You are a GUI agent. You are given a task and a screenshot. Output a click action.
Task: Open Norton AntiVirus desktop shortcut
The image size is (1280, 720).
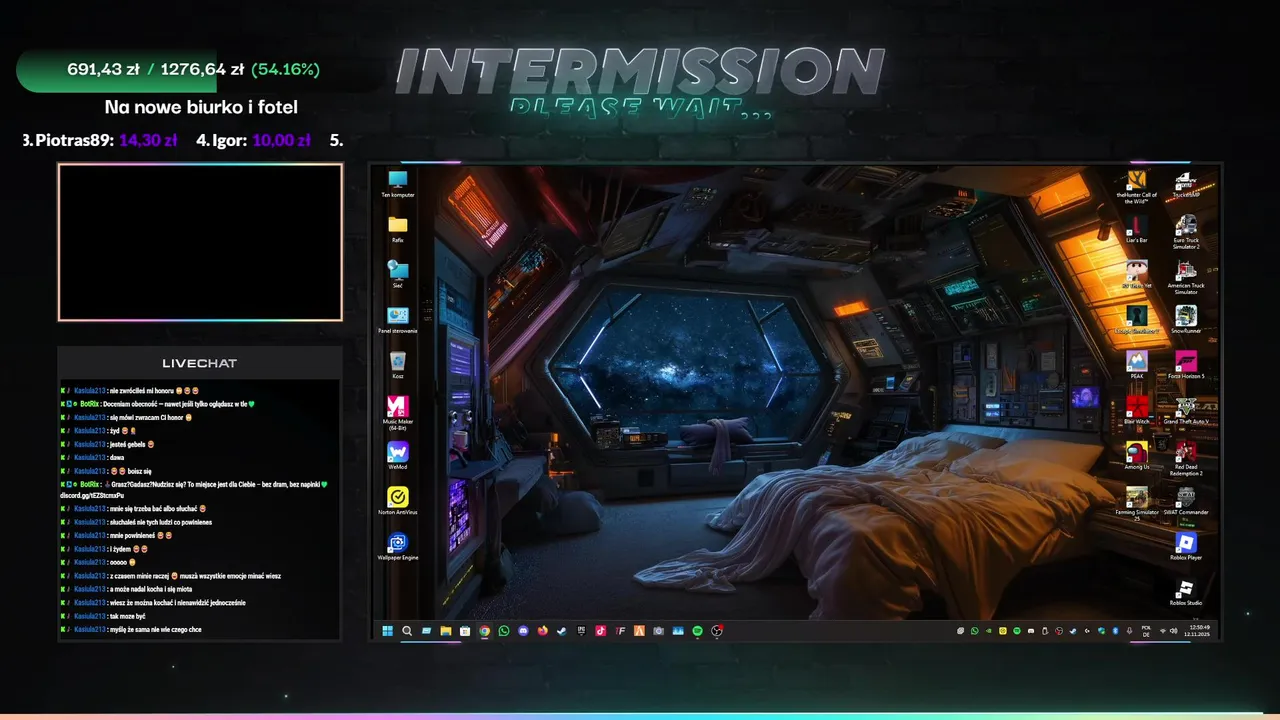click(398, 501)
